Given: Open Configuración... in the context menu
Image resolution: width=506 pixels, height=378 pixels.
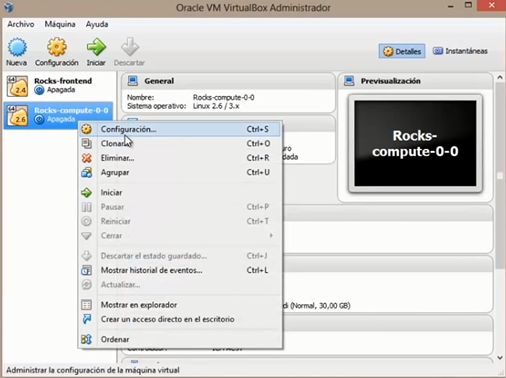Looking at the screenshot, I should (x=180, y=129).
